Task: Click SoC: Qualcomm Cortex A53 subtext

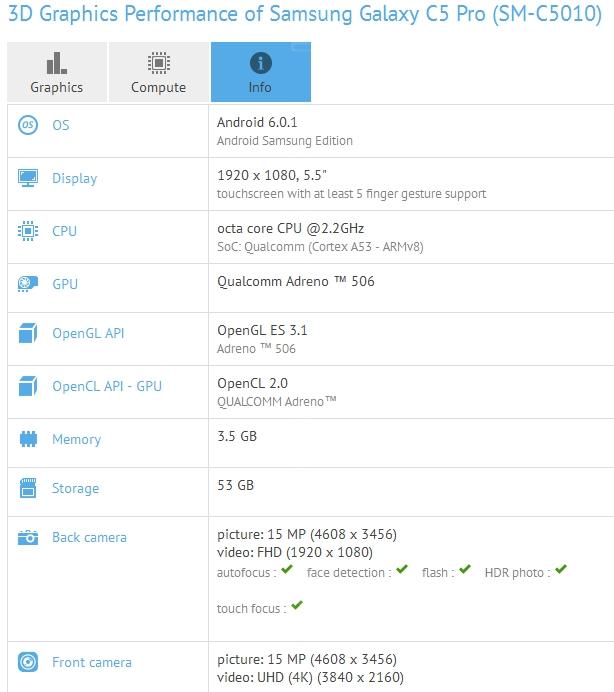Action: click(x=320, y=247)
